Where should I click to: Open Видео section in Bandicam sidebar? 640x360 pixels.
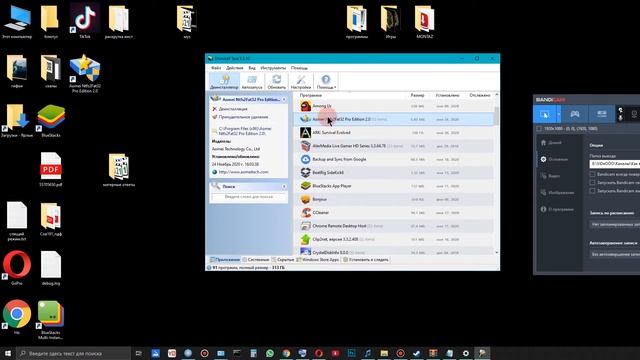pos(550,176)
